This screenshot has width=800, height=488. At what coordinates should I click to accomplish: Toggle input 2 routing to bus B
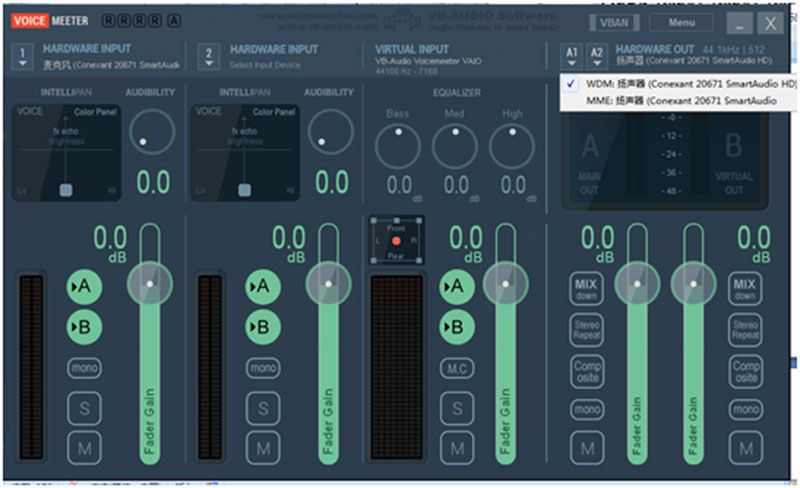click(263, 327)
